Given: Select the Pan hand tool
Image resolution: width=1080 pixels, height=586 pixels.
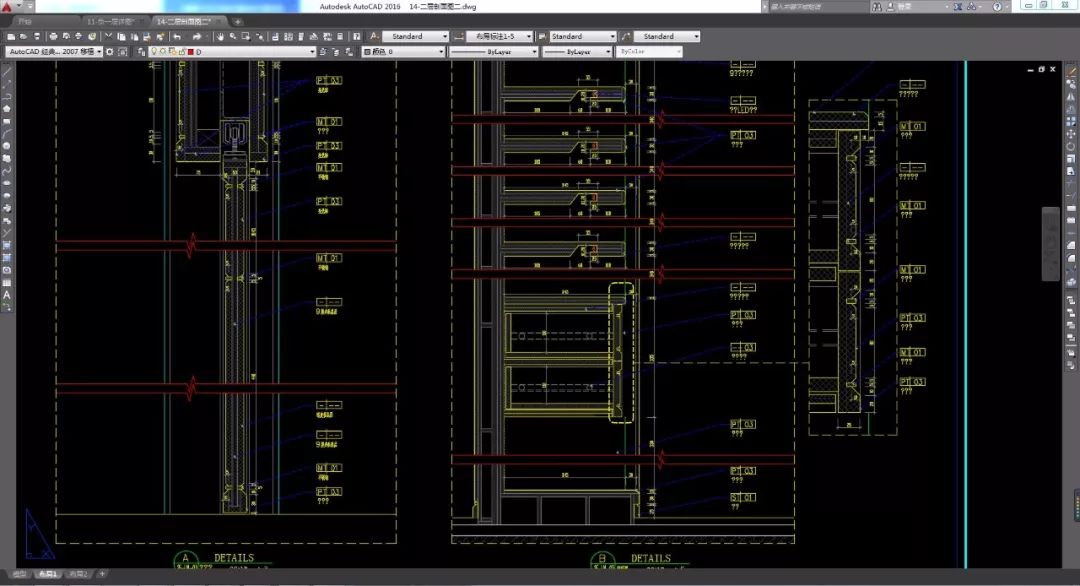Looking at the screenshot, I should pyautogui.click(x=222, y=37).
